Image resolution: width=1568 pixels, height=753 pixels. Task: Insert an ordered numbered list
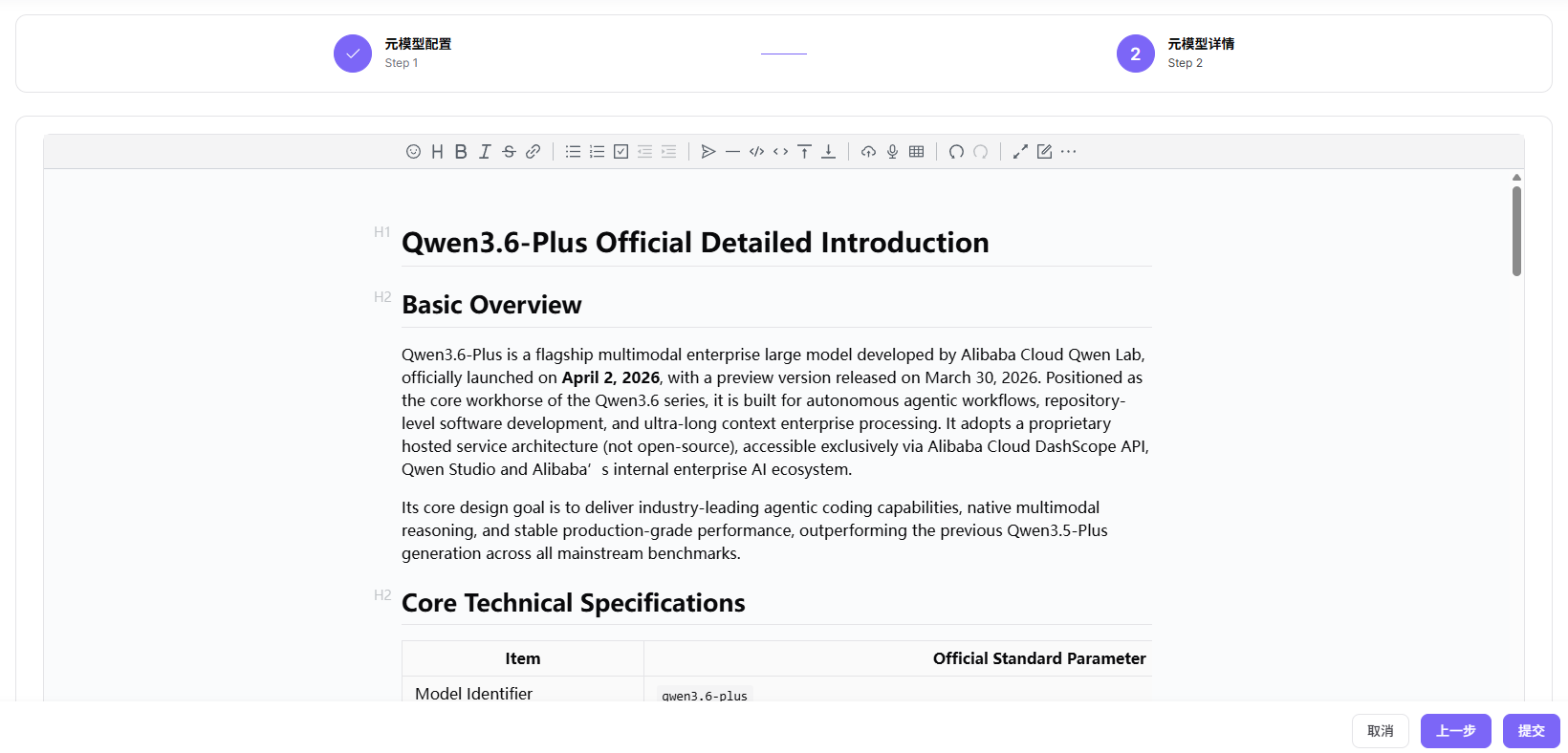[x=597, y=152]
